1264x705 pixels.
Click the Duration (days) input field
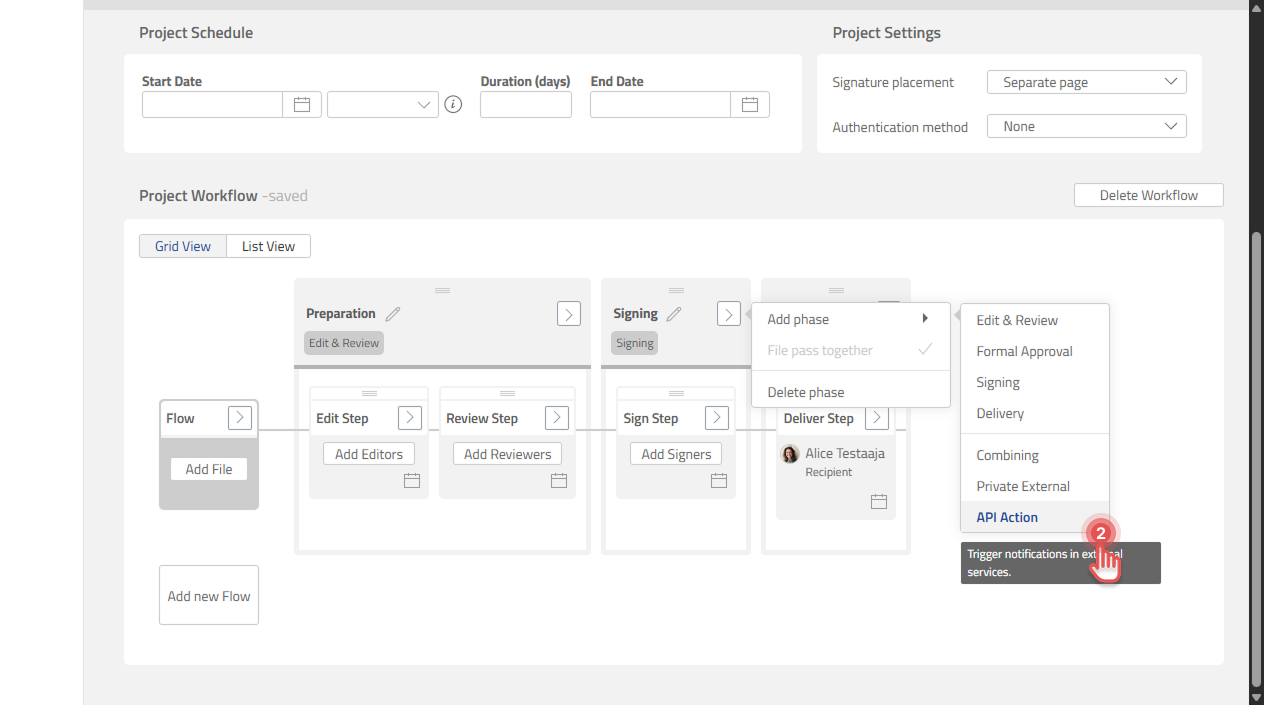[526, 104]
